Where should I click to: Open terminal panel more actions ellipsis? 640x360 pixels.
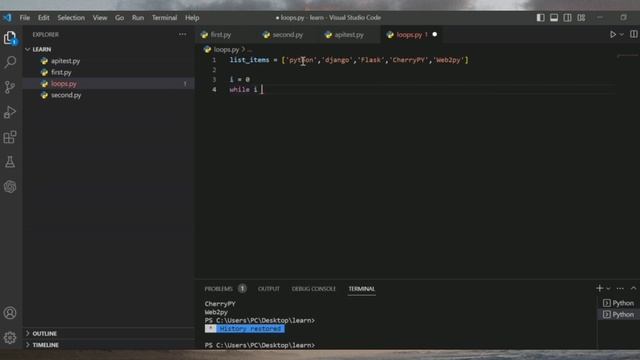[x=620, y=289]
